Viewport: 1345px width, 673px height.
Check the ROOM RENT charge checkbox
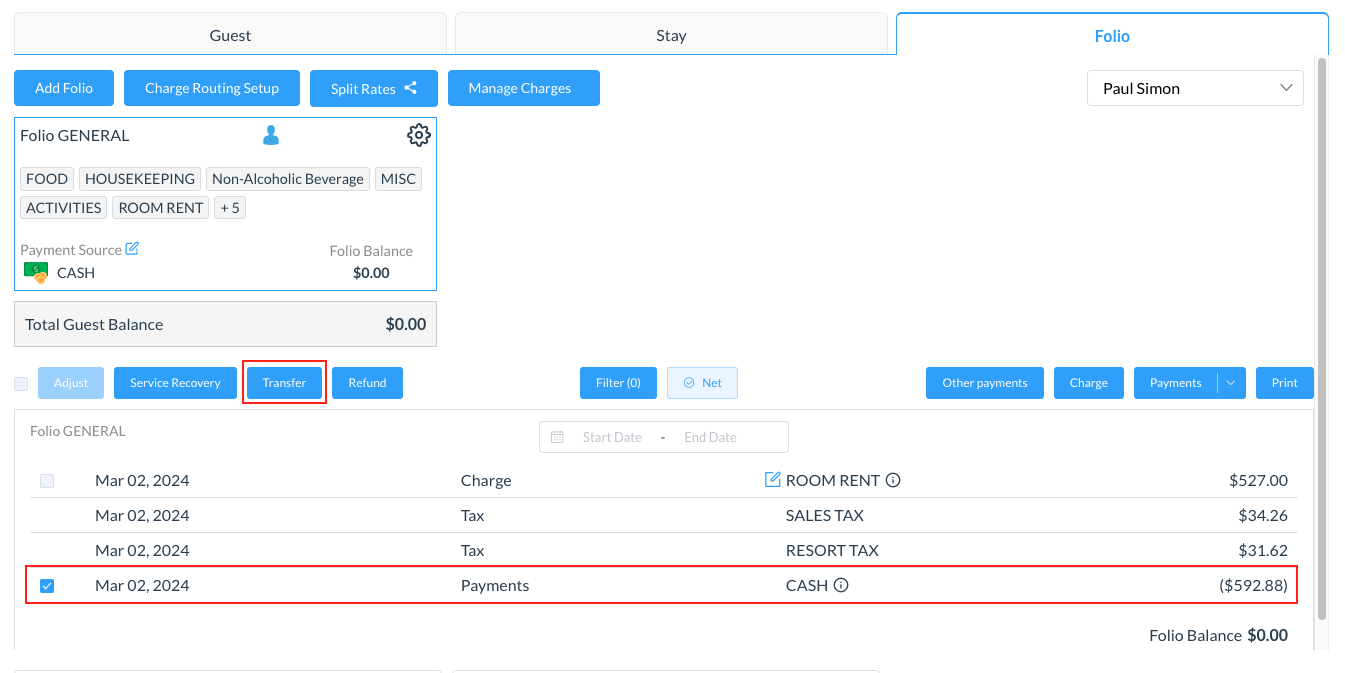click(x=47, y=481)
